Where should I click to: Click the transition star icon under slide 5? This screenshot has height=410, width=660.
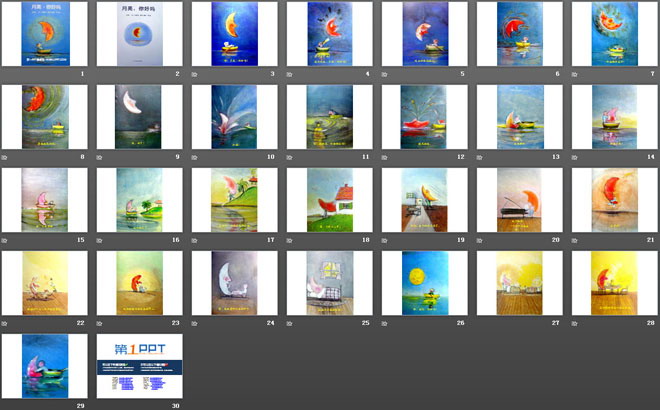pyautogui.click(x=385, y=75)
